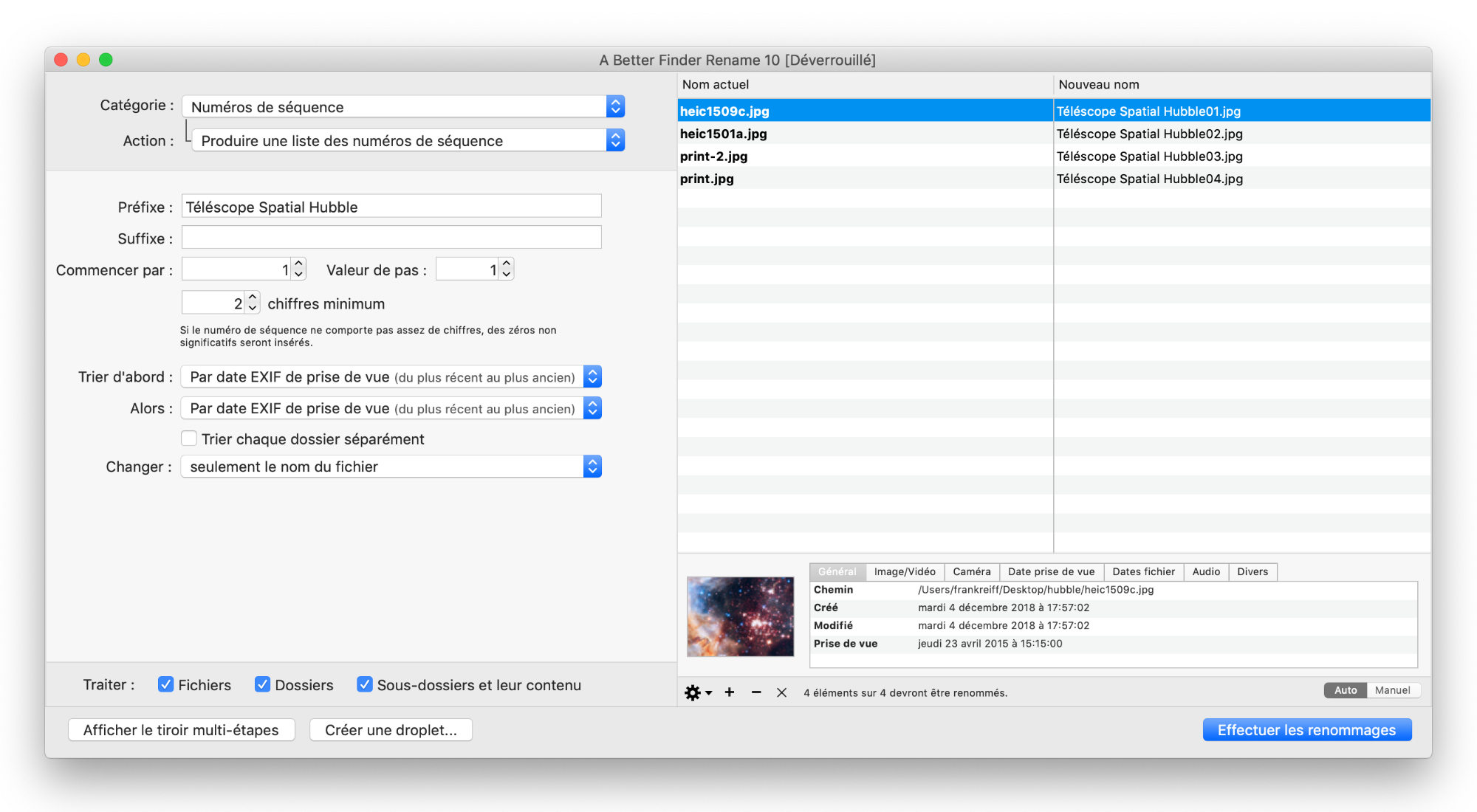Image resolution: width=1477 pixels, height=812 pixels.
Task: Click Commencer par stepper arrows
Action: pyautogui.click(x=298, y=269)
